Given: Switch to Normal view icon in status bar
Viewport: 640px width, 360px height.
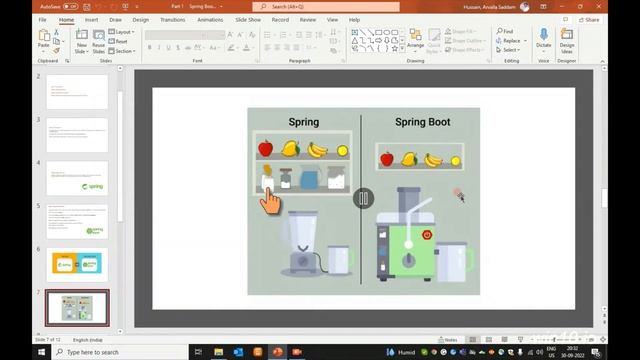Looking at the screenshot, I should (x=473, y=340).
